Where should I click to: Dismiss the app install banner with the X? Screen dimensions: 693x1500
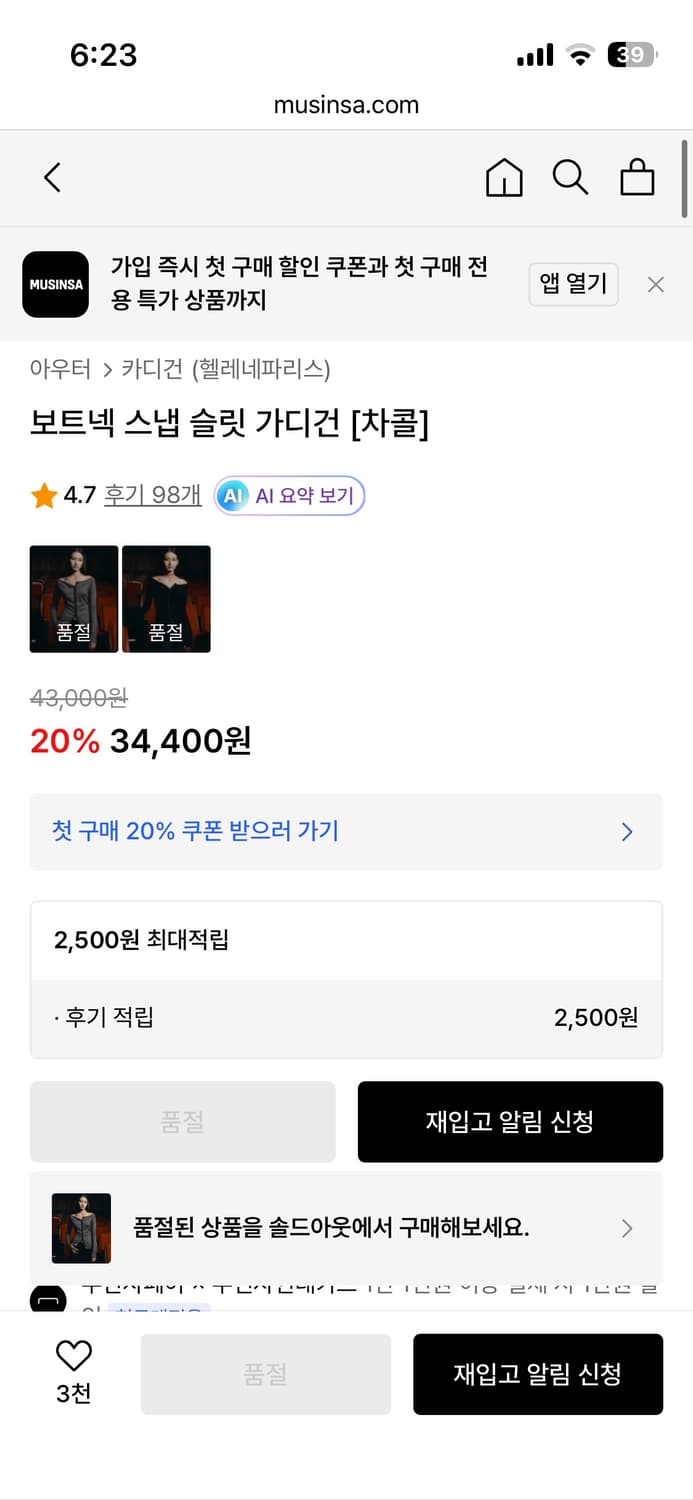655,284
